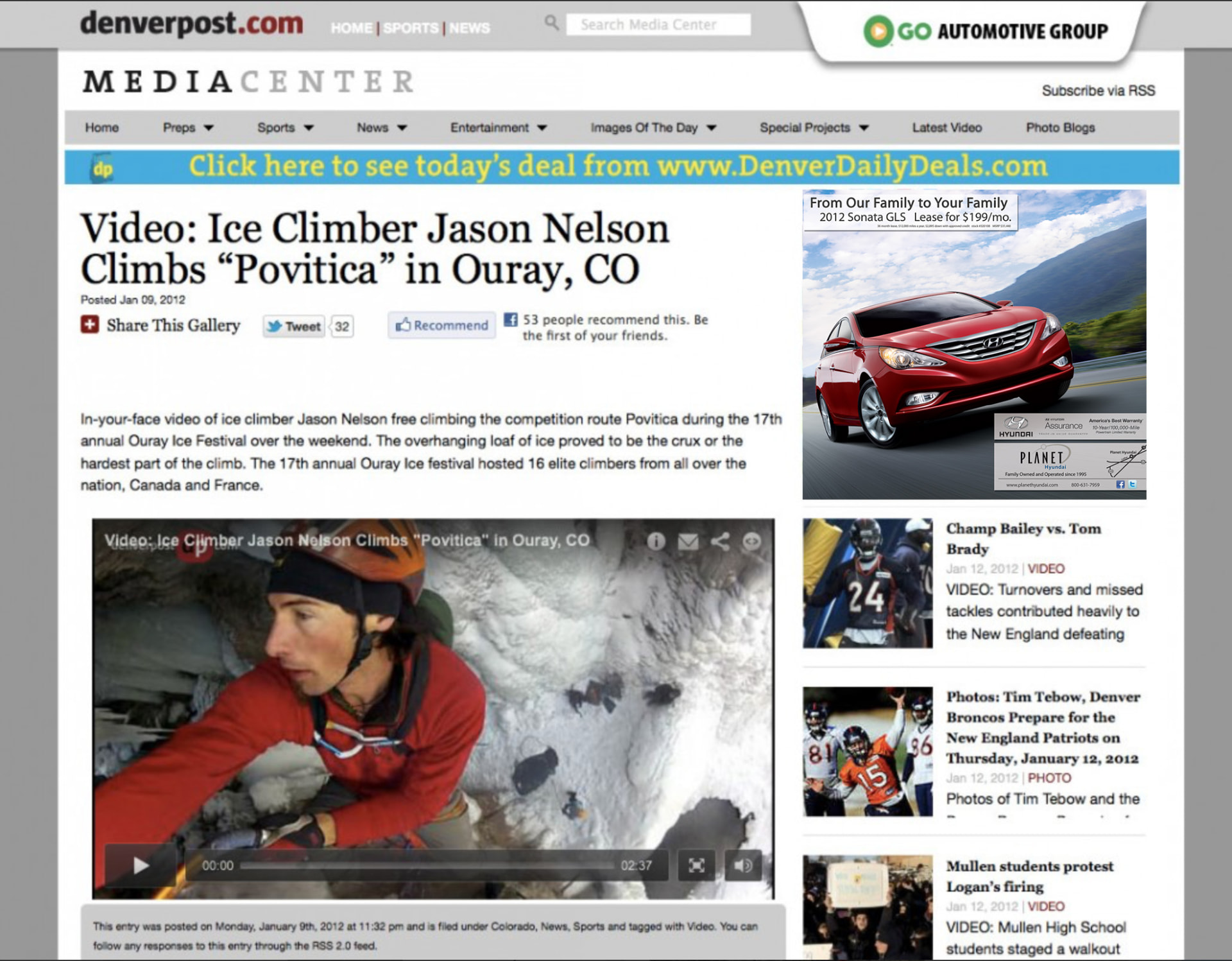The width and height of the screenshot is (1232, 961).
Task: Toggle fullscreen on the video player
Action: 696,865
